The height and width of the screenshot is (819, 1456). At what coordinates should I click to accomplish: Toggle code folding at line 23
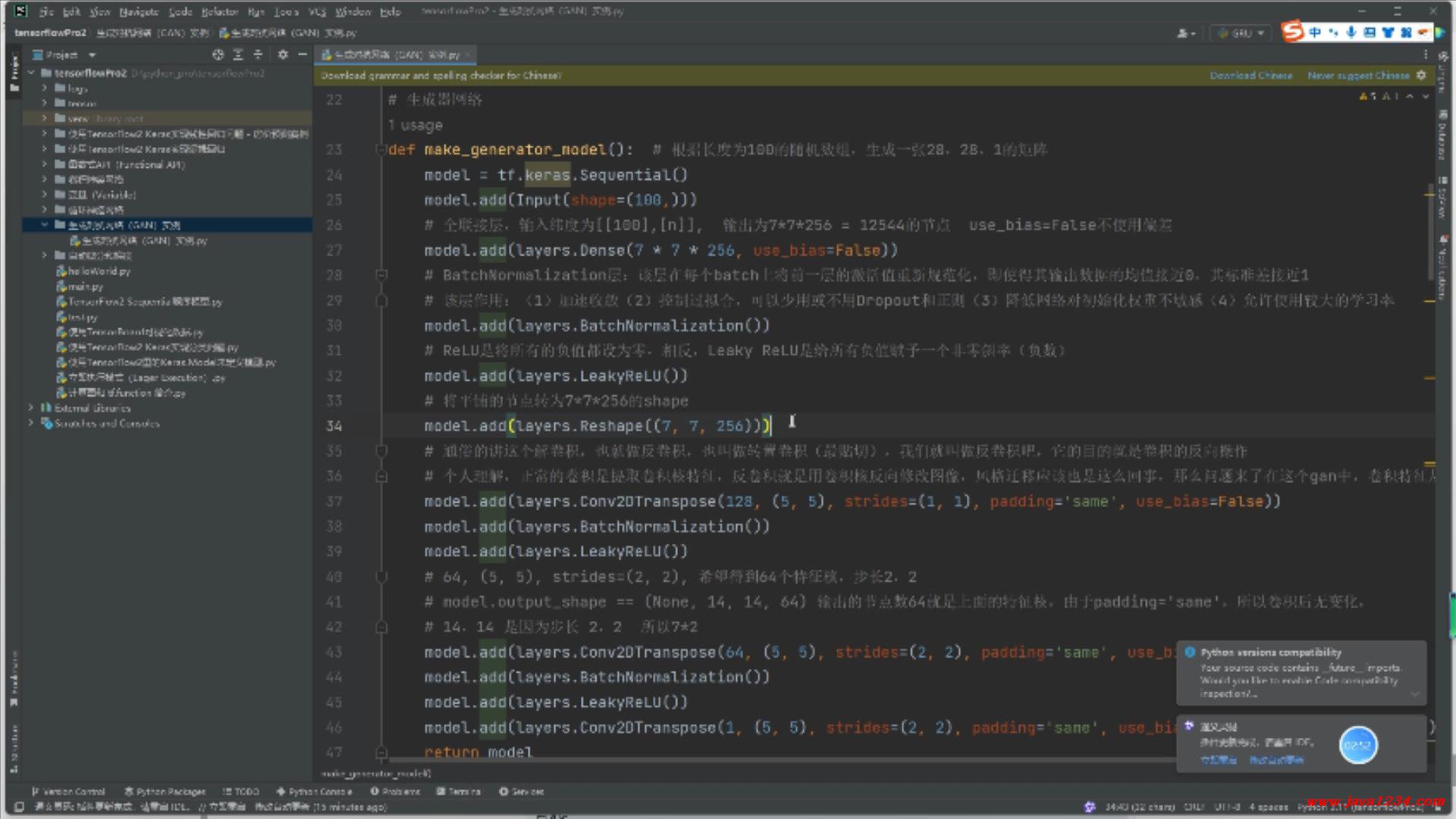381,149
